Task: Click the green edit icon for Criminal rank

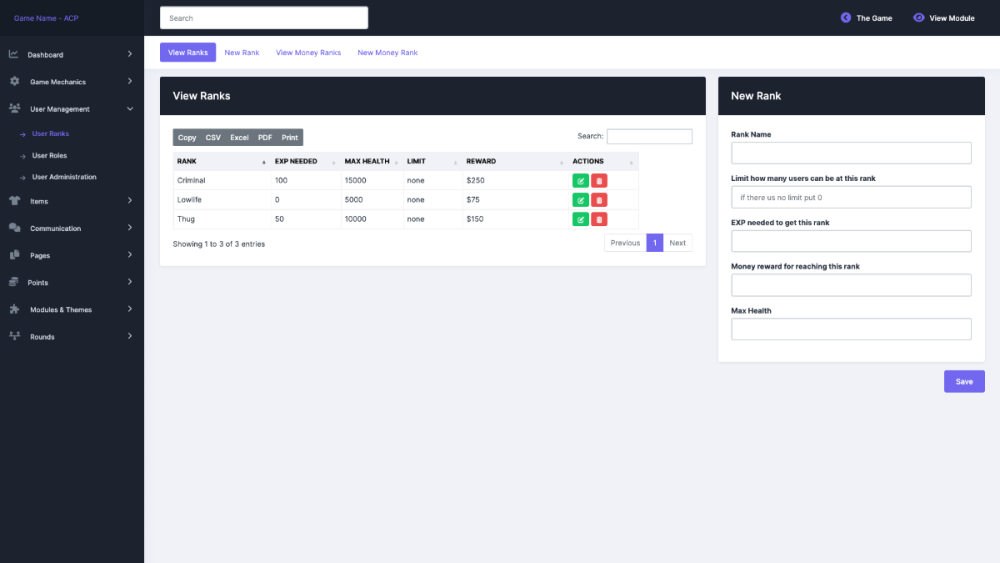Action: 580,180
